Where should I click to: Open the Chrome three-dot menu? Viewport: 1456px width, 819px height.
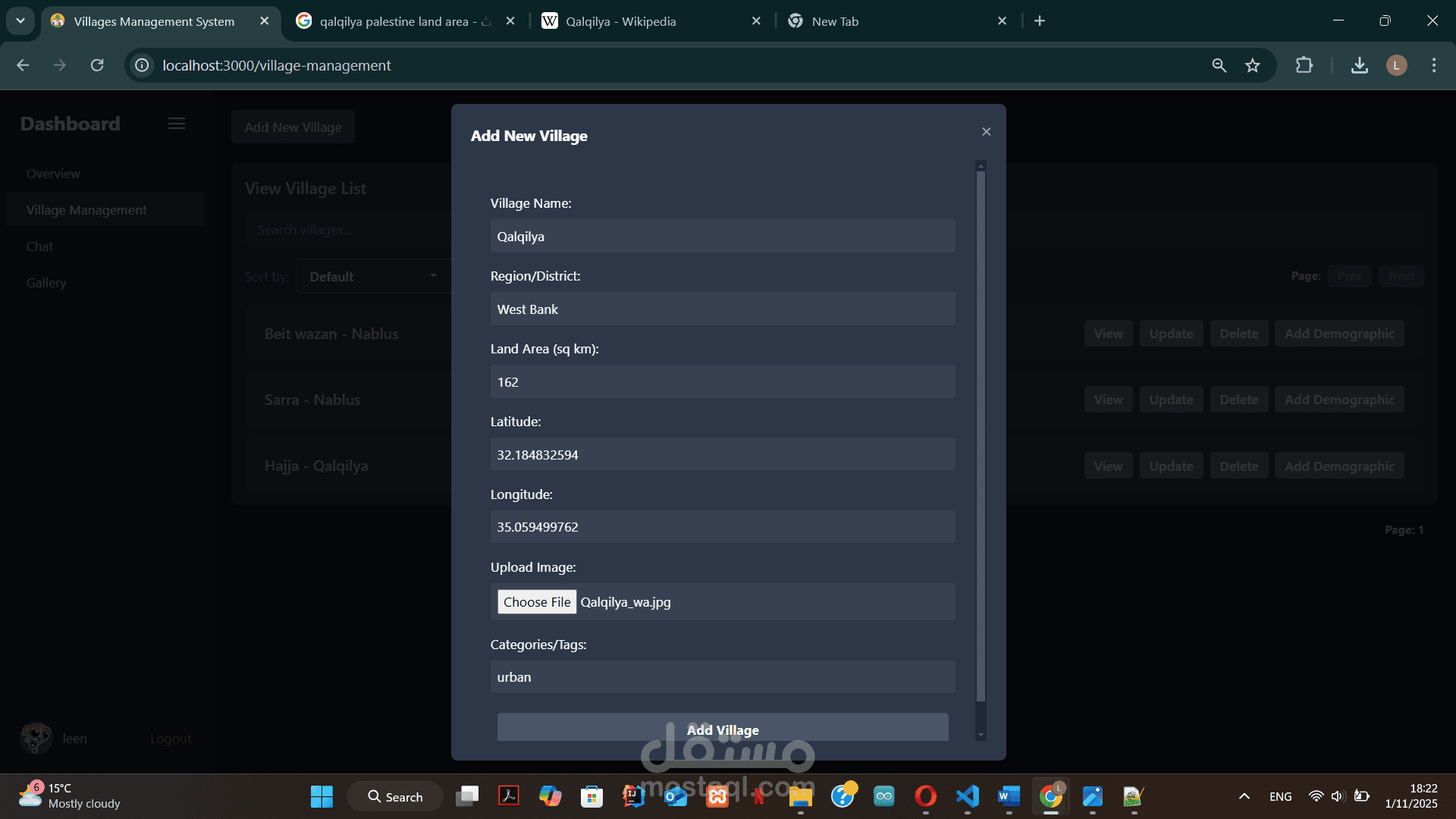(x=1433, y=66)
